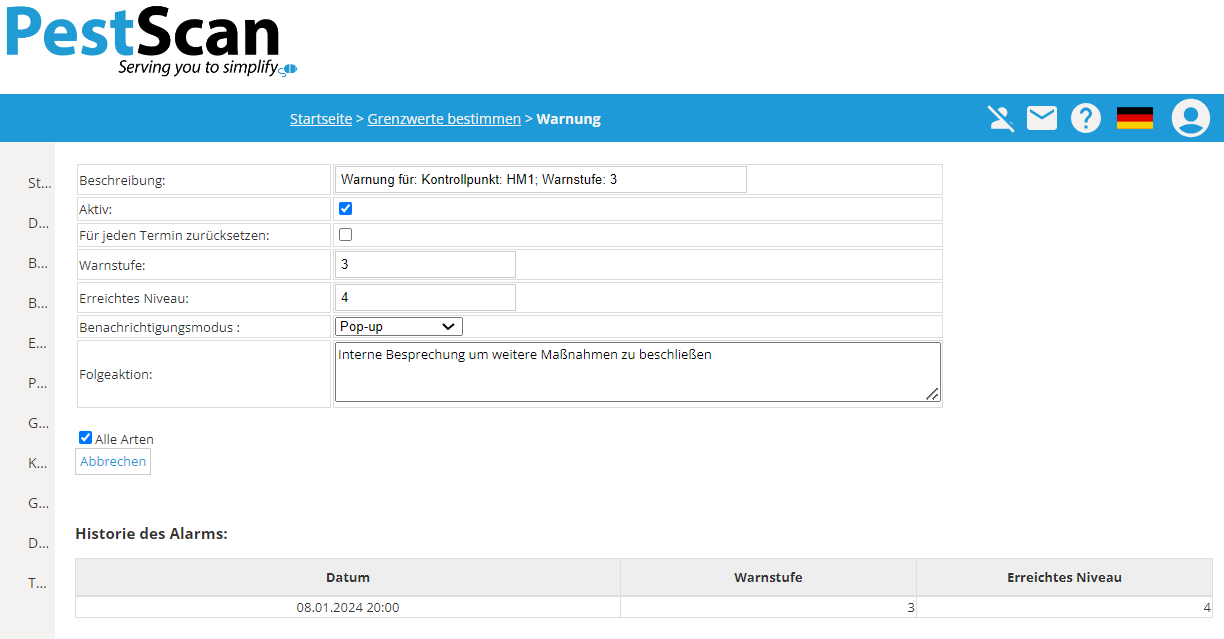1224x639 pixels.
Task: Click the Erreichtes Niveau column header
Action: click(1064, 577)
